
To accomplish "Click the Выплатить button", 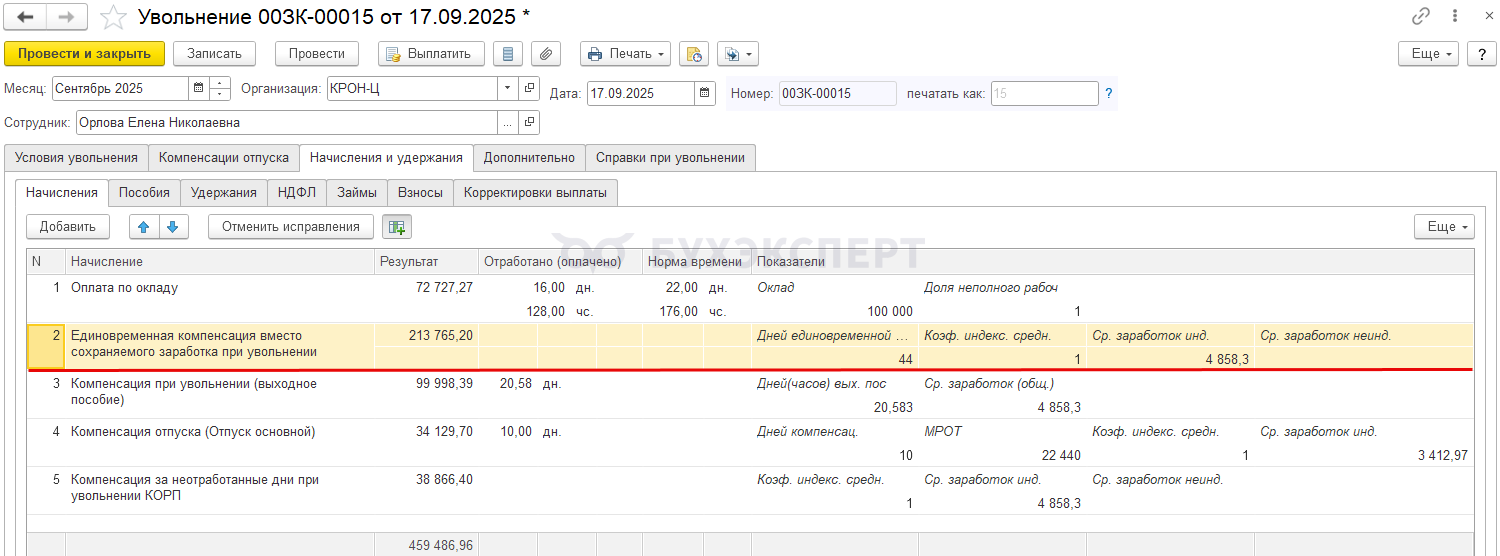I will [x=431, y=53].
